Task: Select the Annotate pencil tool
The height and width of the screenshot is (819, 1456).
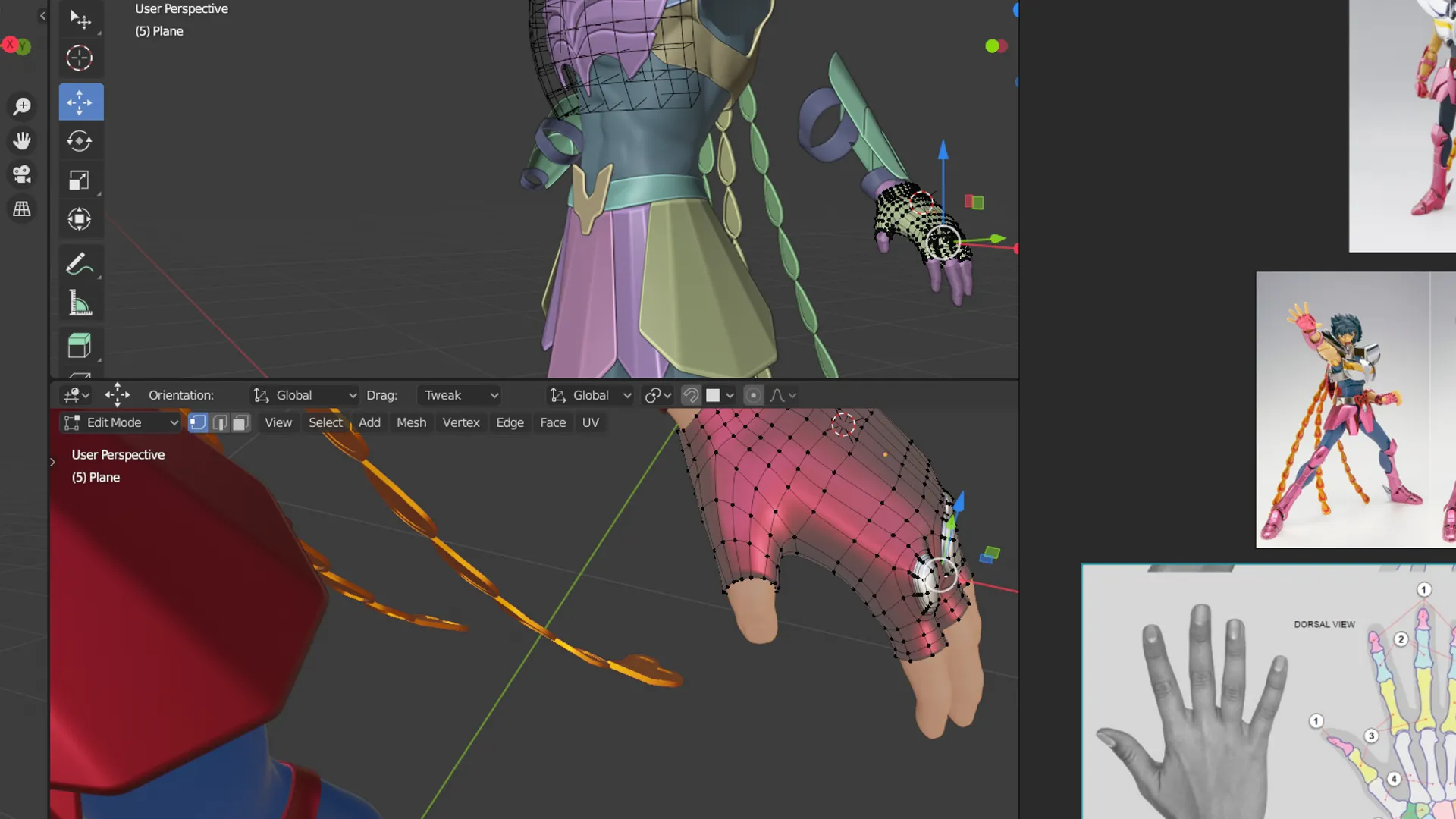Action: click(80, 264)
